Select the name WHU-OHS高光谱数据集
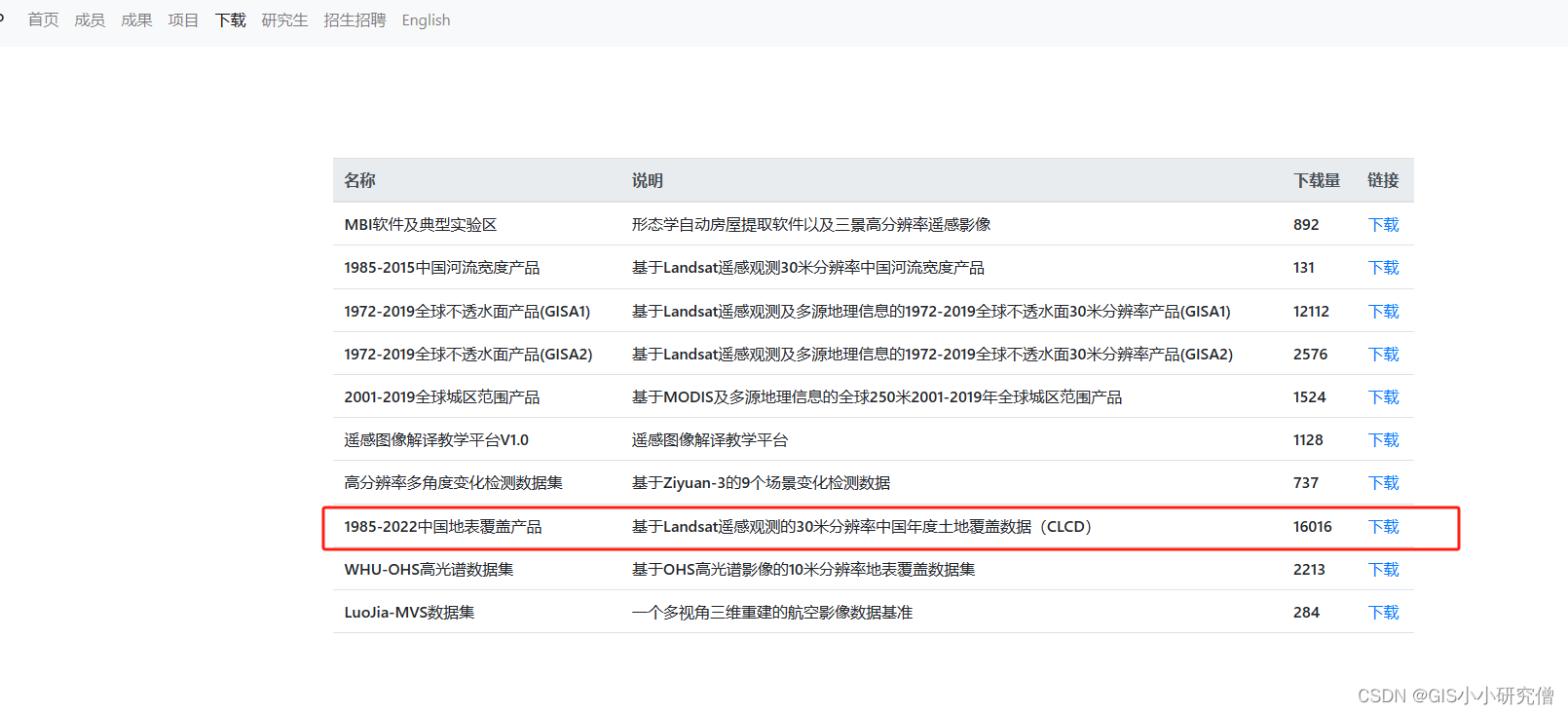 click(429, 570)
